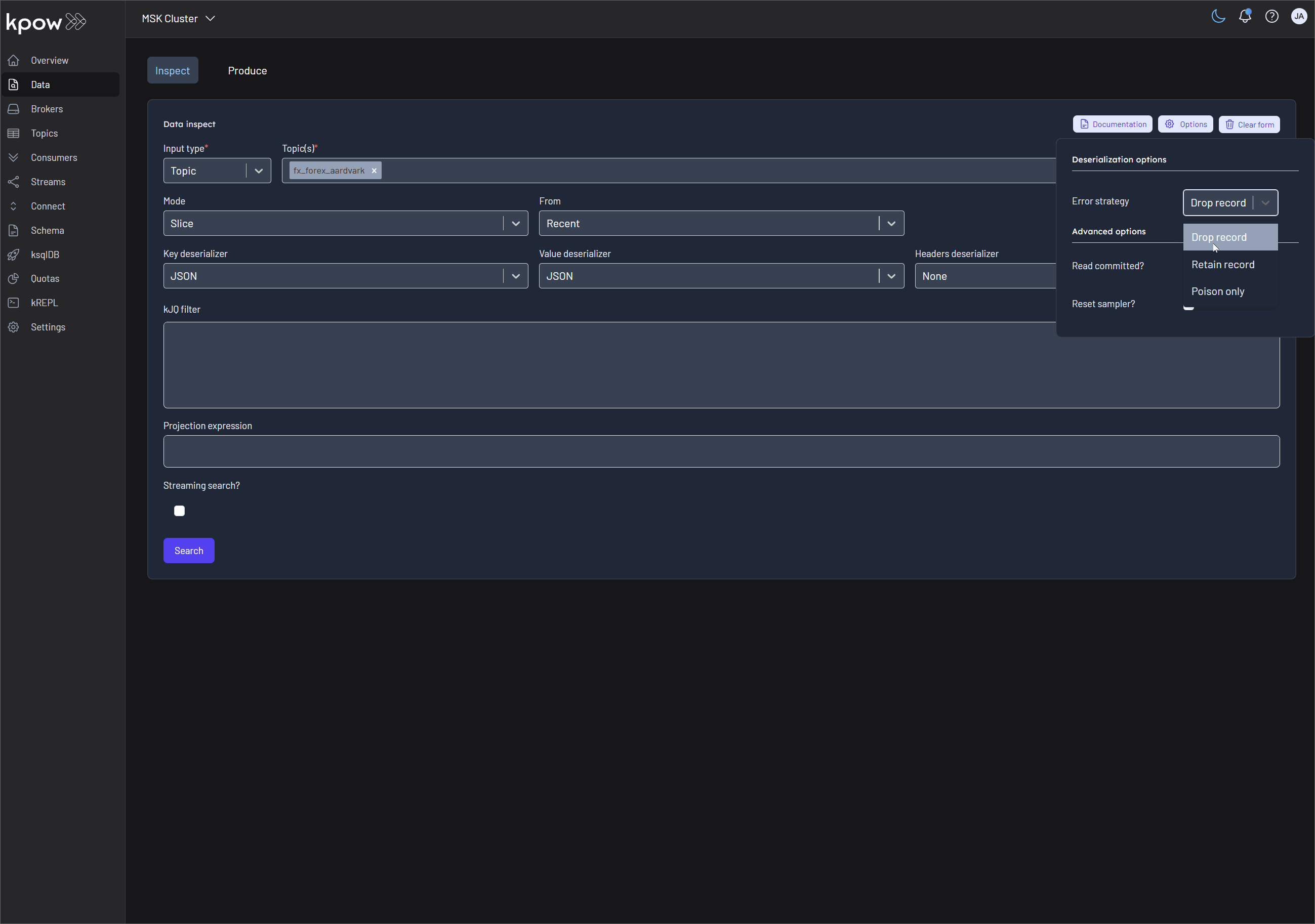Select the kREPL terminal icon

point(14,302)
